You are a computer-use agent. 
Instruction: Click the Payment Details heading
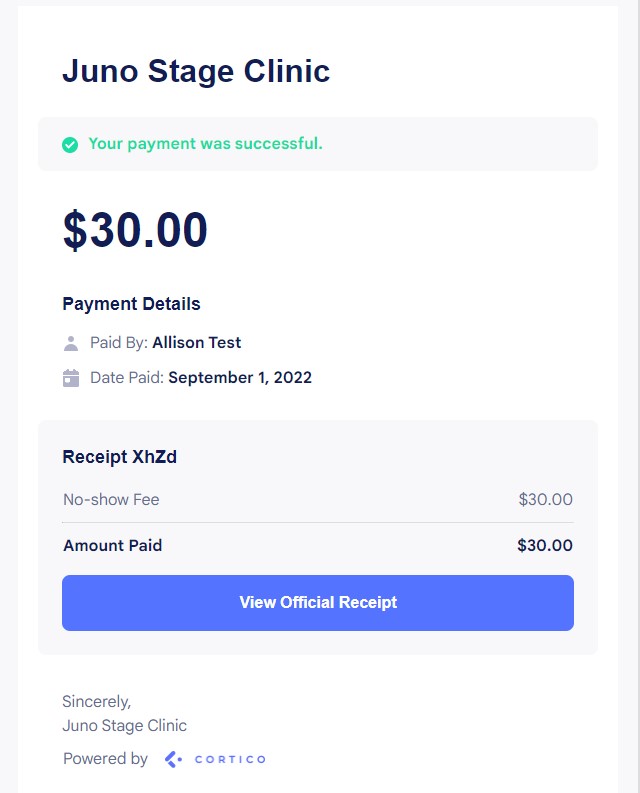point(131,304)
